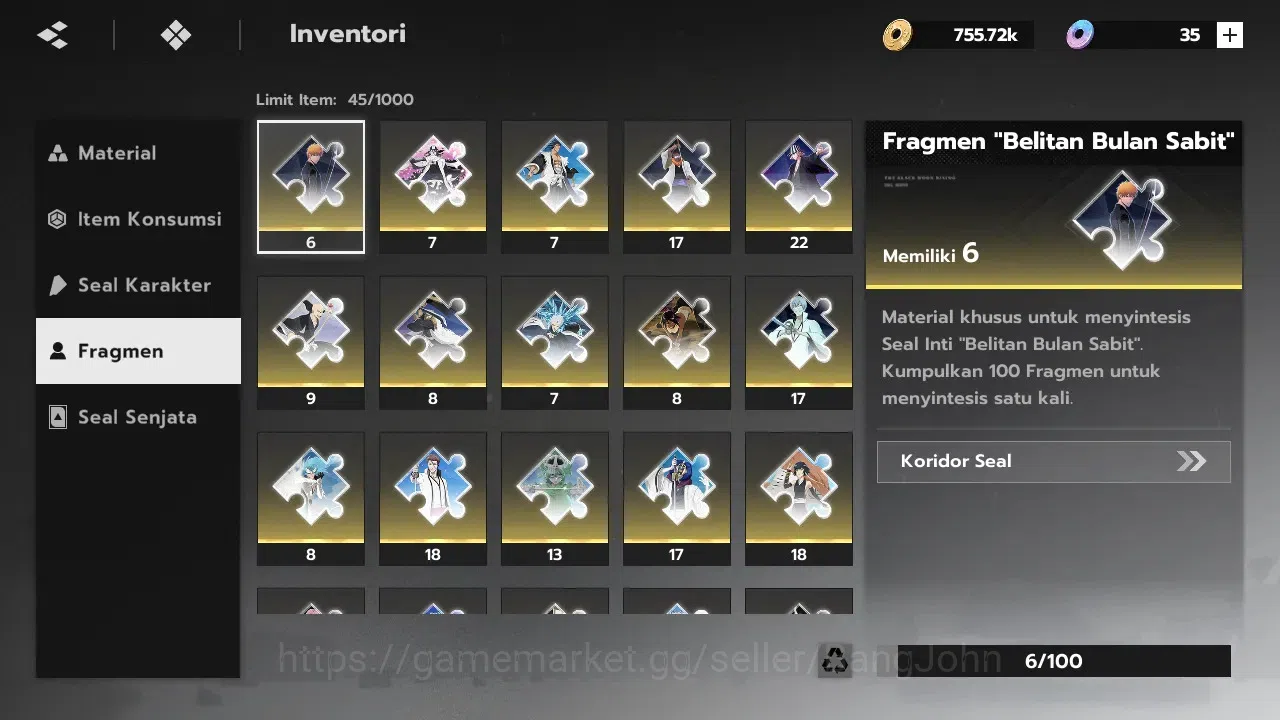This screenshot has height=720, width=1280.
Task: Pick the fragment tile with quantity 13
Action: [555, 499]
